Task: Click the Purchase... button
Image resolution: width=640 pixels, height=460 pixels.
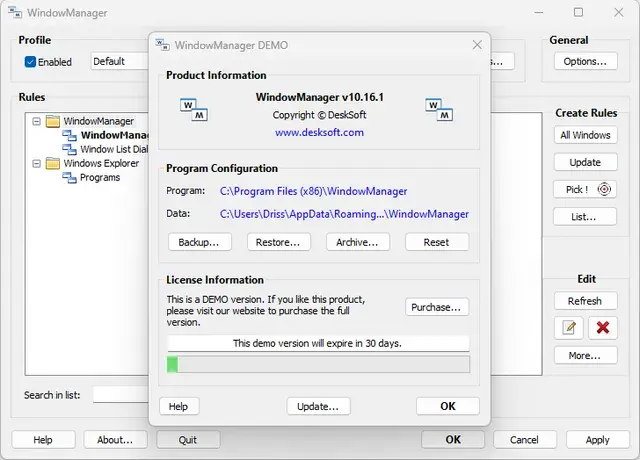Action: tap(437, 307)
